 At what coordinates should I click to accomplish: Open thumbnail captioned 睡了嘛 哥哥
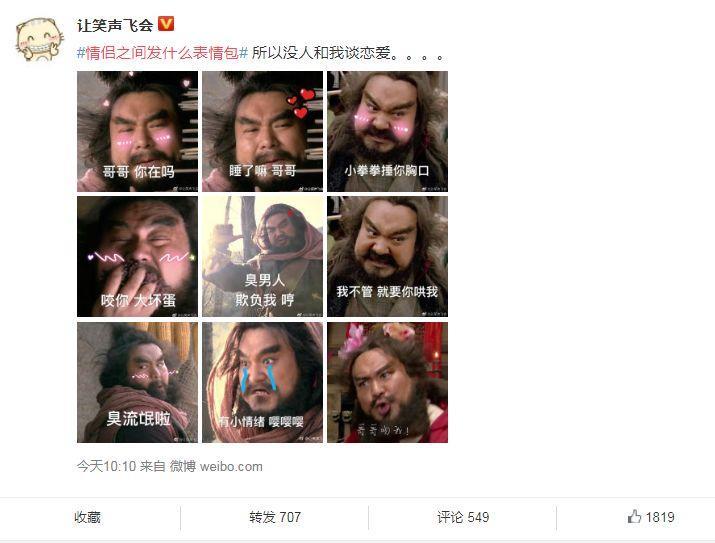tap(262, 131)
